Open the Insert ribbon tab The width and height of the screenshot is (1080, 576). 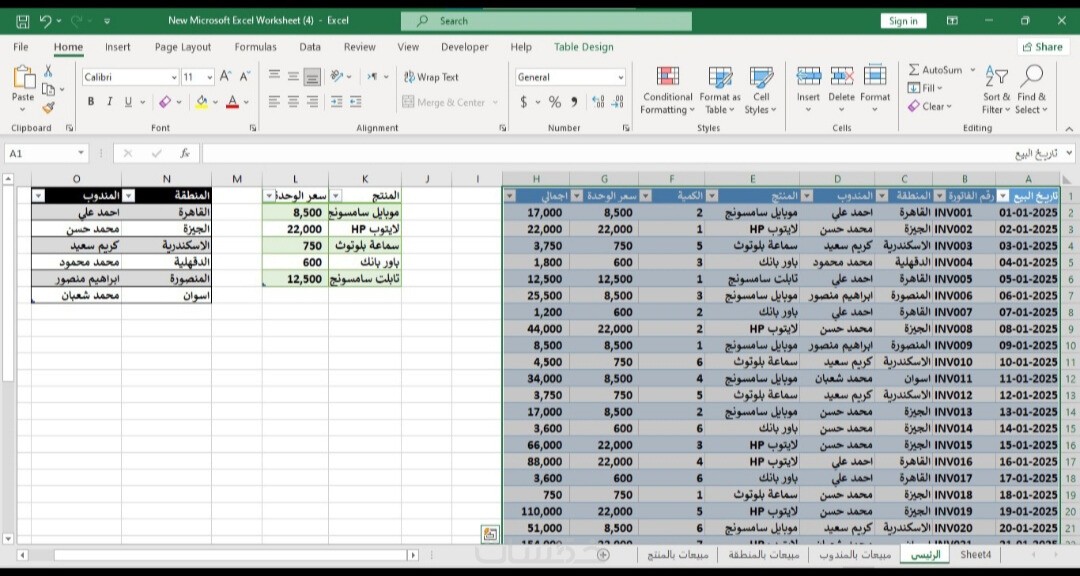click(x=118, y=47)
